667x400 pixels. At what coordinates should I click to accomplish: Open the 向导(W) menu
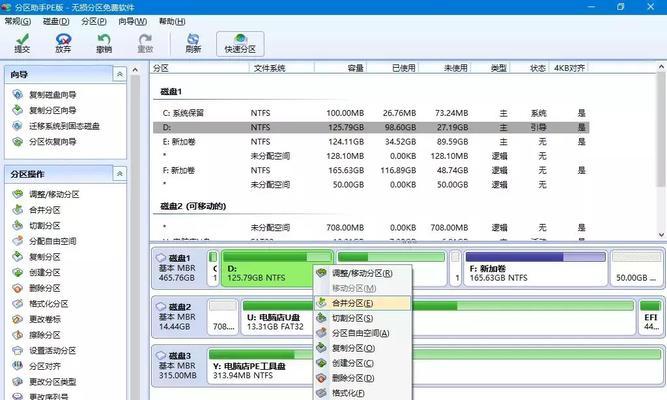tap(132, 21)
